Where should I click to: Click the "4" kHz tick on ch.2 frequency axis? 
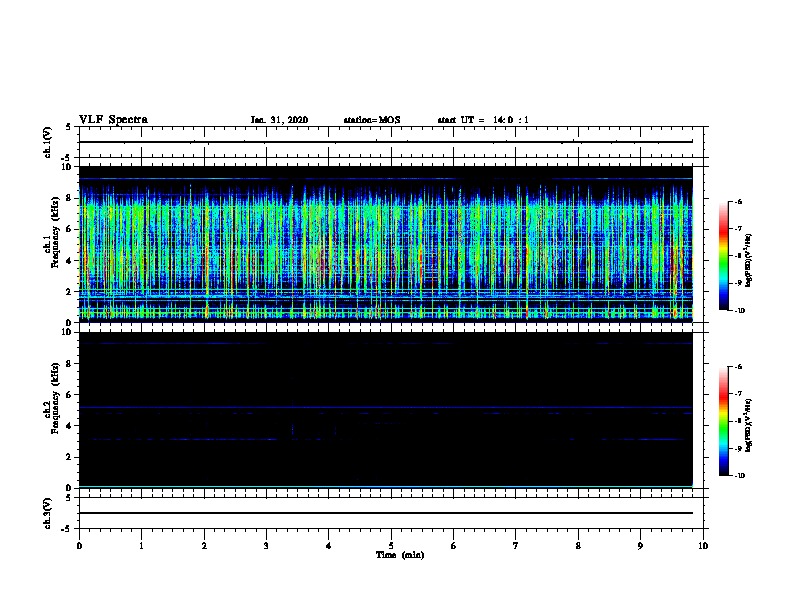pos(70,426)
